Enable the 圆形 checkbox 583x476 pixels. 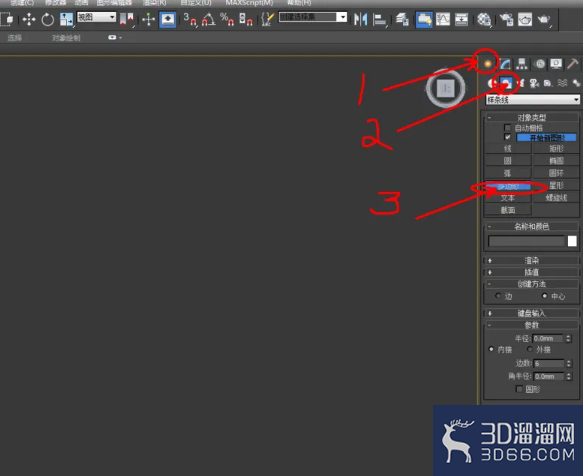(x=519, y=389)
